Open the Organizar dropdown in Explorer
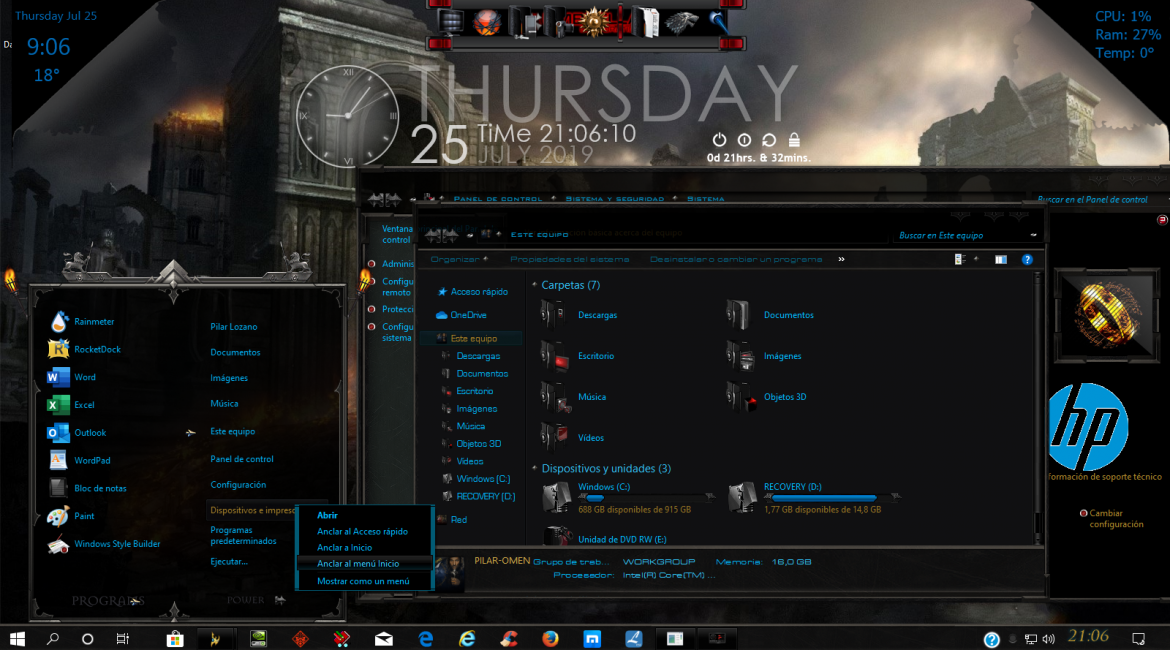The width and height of the screenshot is (1170, 650). [x=459, y=259]
